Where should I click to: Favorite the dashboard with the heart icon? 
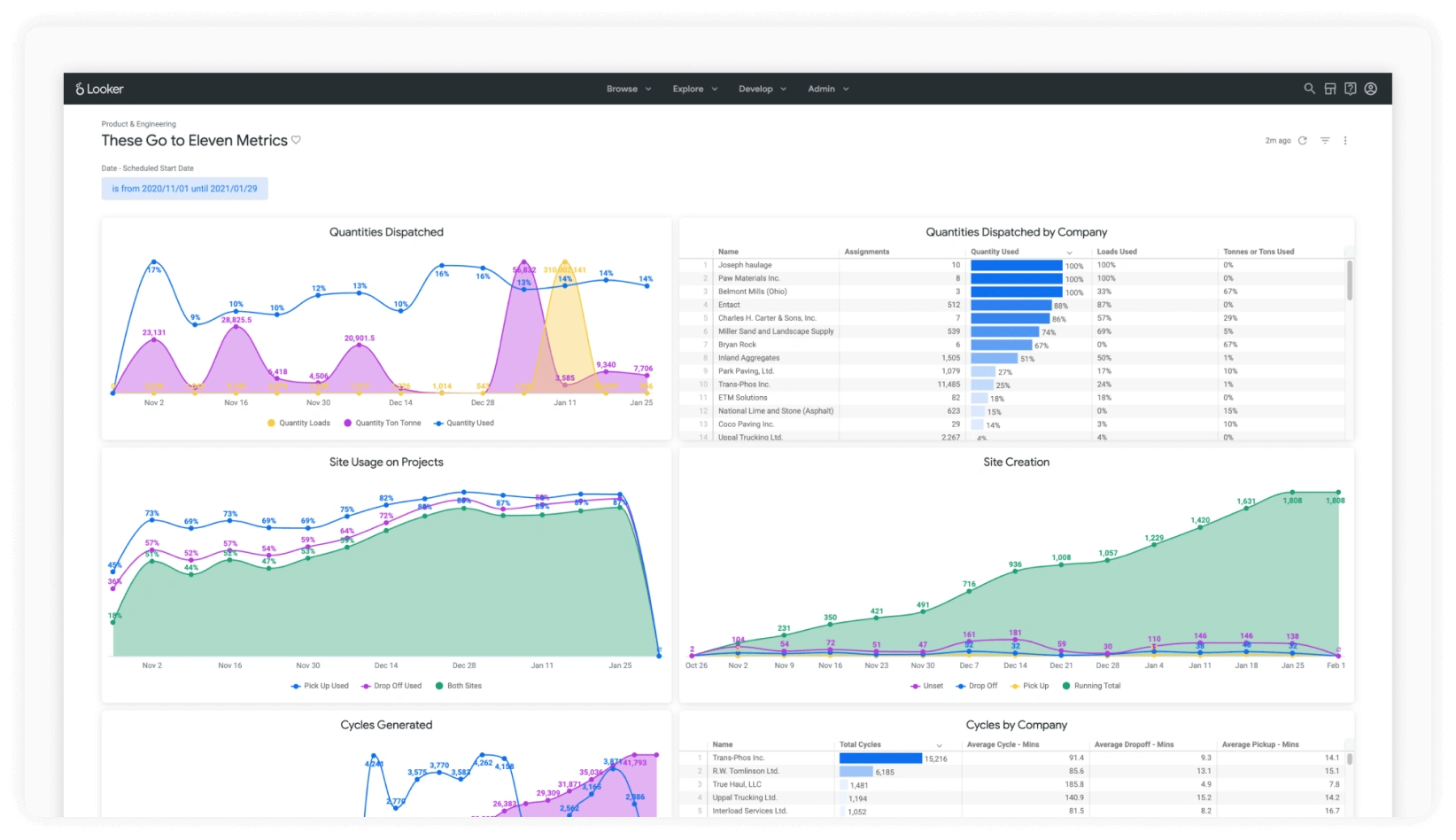tap(296, 140)
